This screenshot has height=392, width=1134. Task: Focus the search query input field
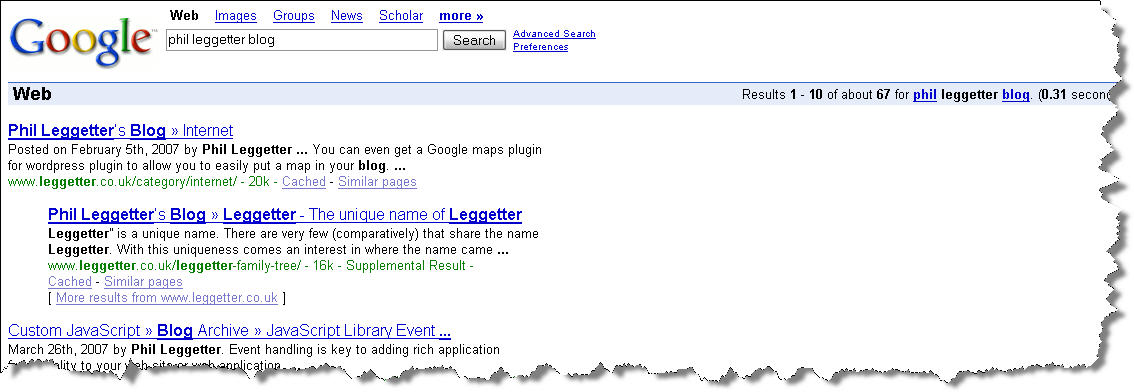(x=302, y=41)
